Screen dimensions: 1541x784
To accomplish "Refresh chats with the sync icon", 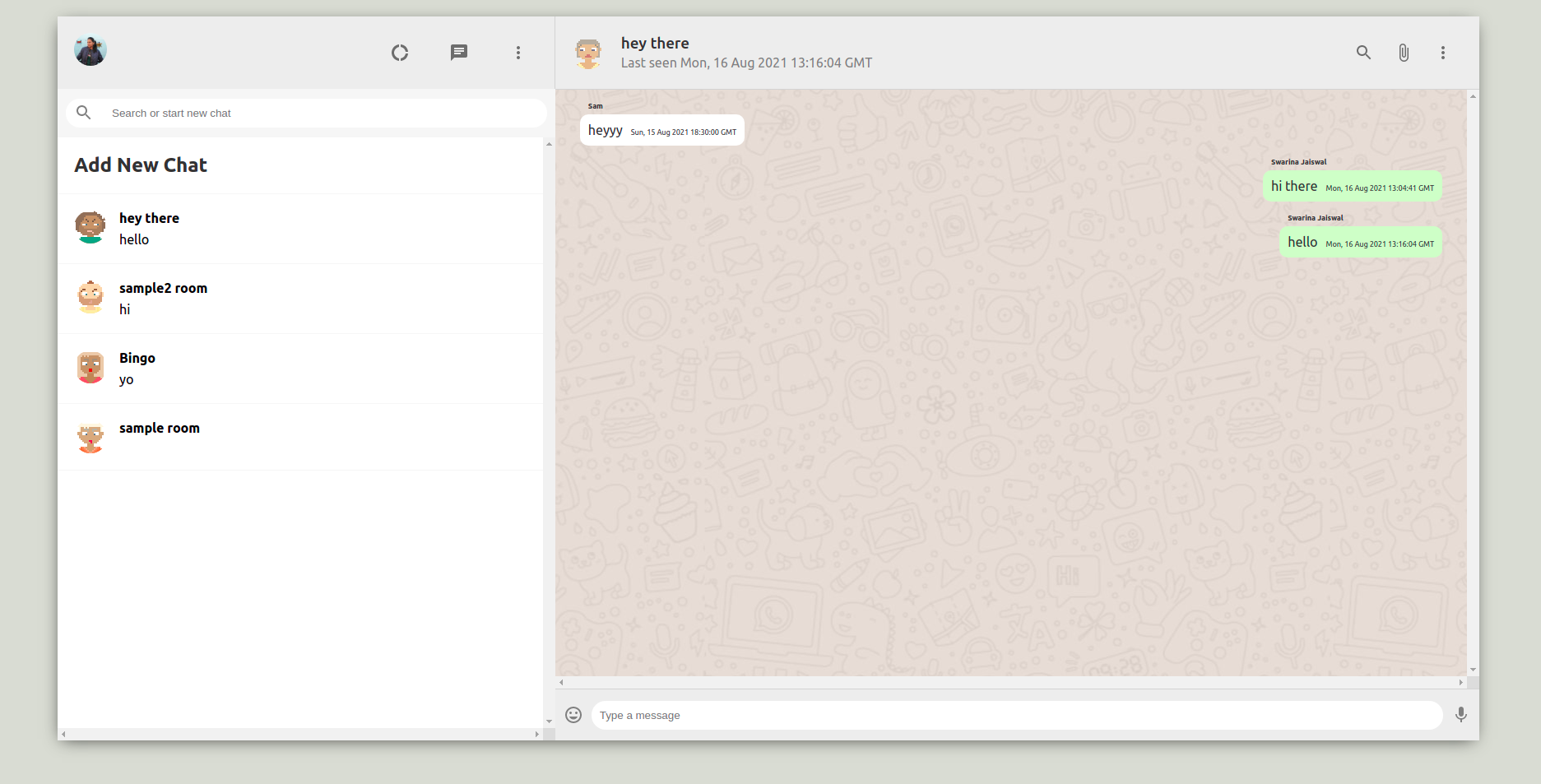I will click(x=400, y=52).
